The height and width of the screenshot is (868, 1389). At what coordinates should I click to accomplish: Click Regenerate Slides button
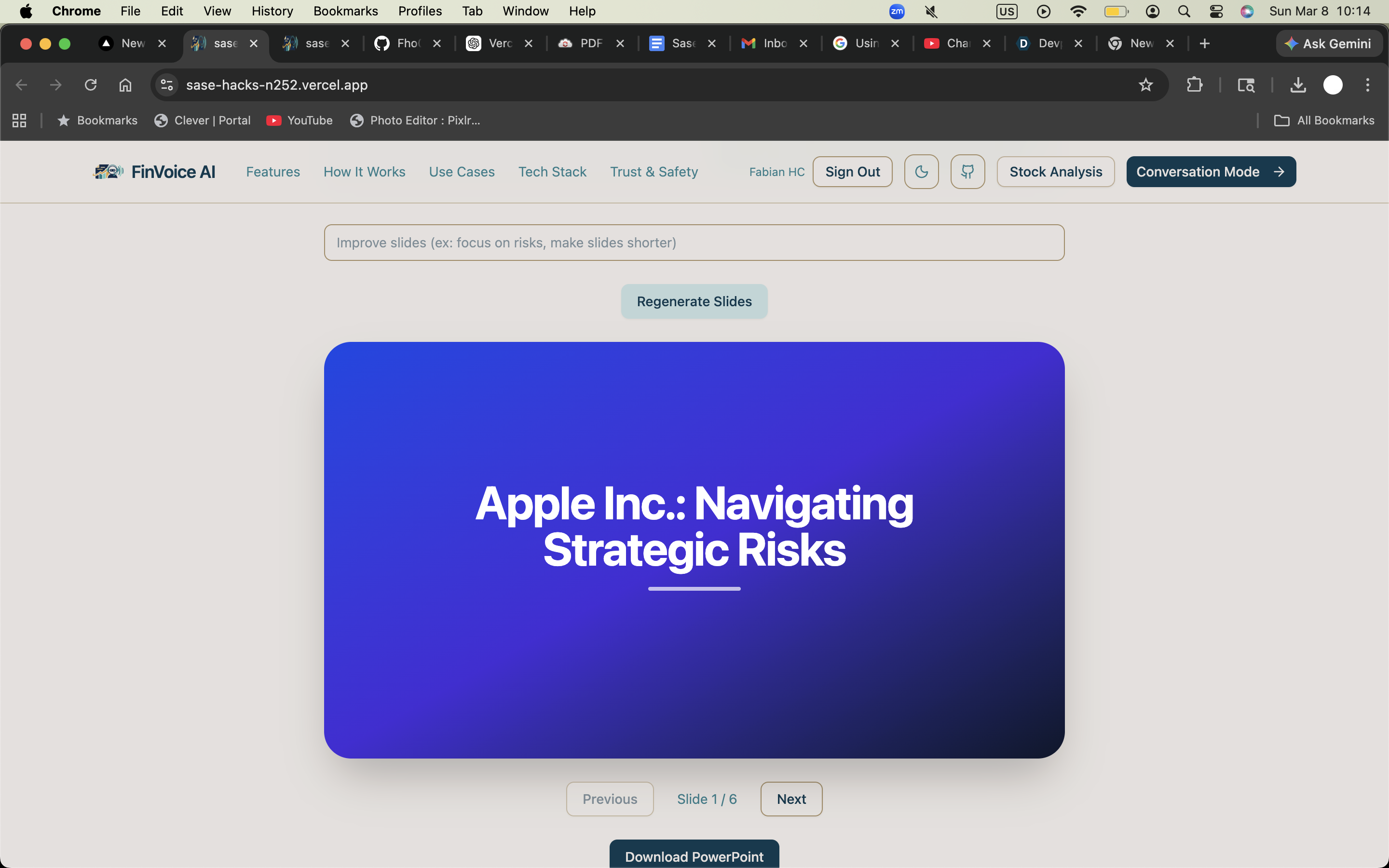click(694, 301)
